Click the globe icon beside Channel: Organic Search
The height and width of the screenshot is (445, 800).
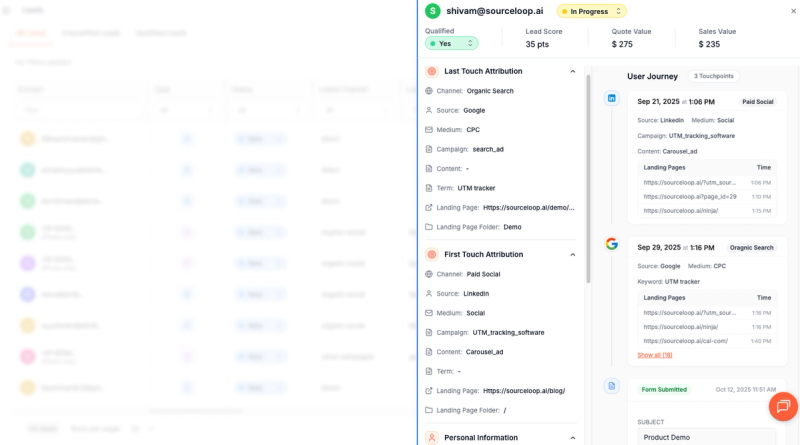pos(429,91)
